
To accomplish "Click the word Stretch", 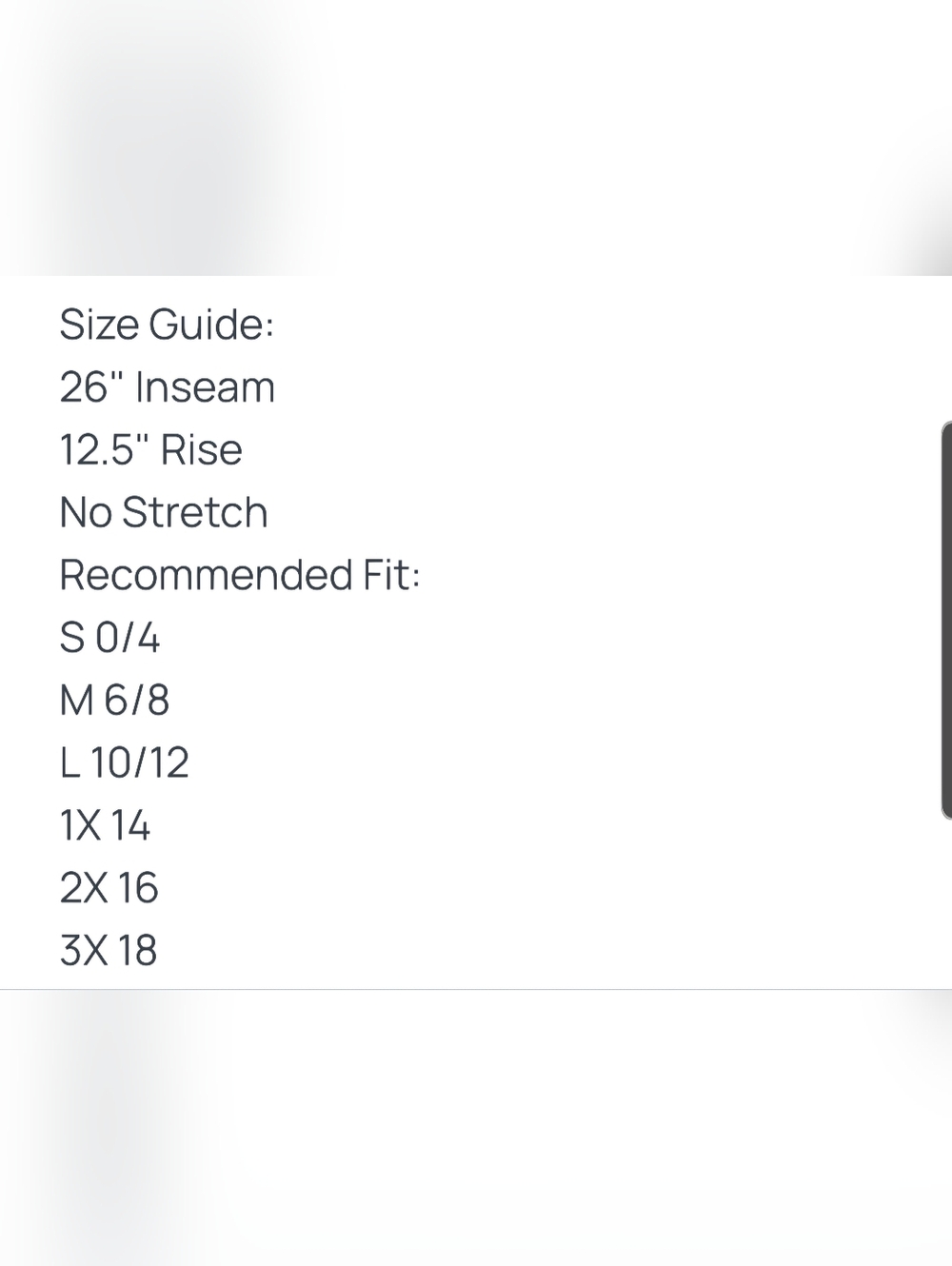I will 195,513.
